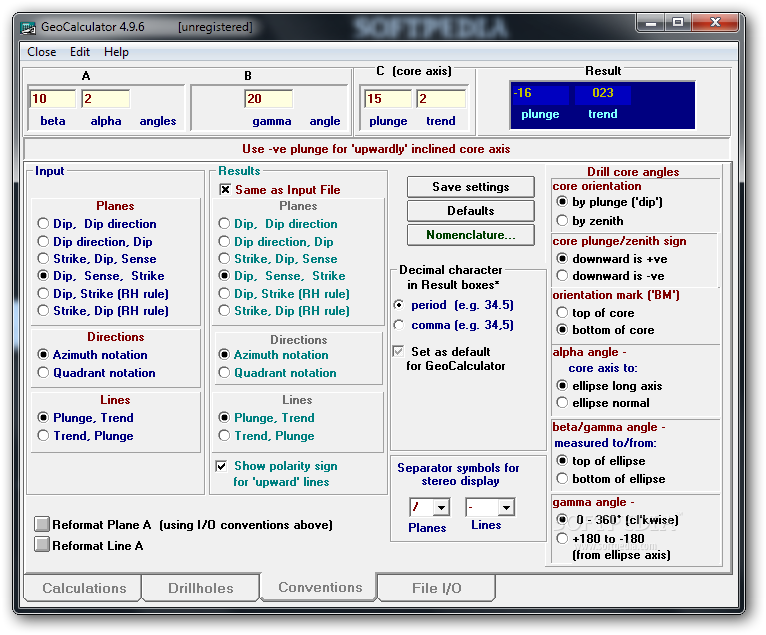
Task: Select Results planes Dip, Strike (RH rule)
Action: (x=224, y=294)
